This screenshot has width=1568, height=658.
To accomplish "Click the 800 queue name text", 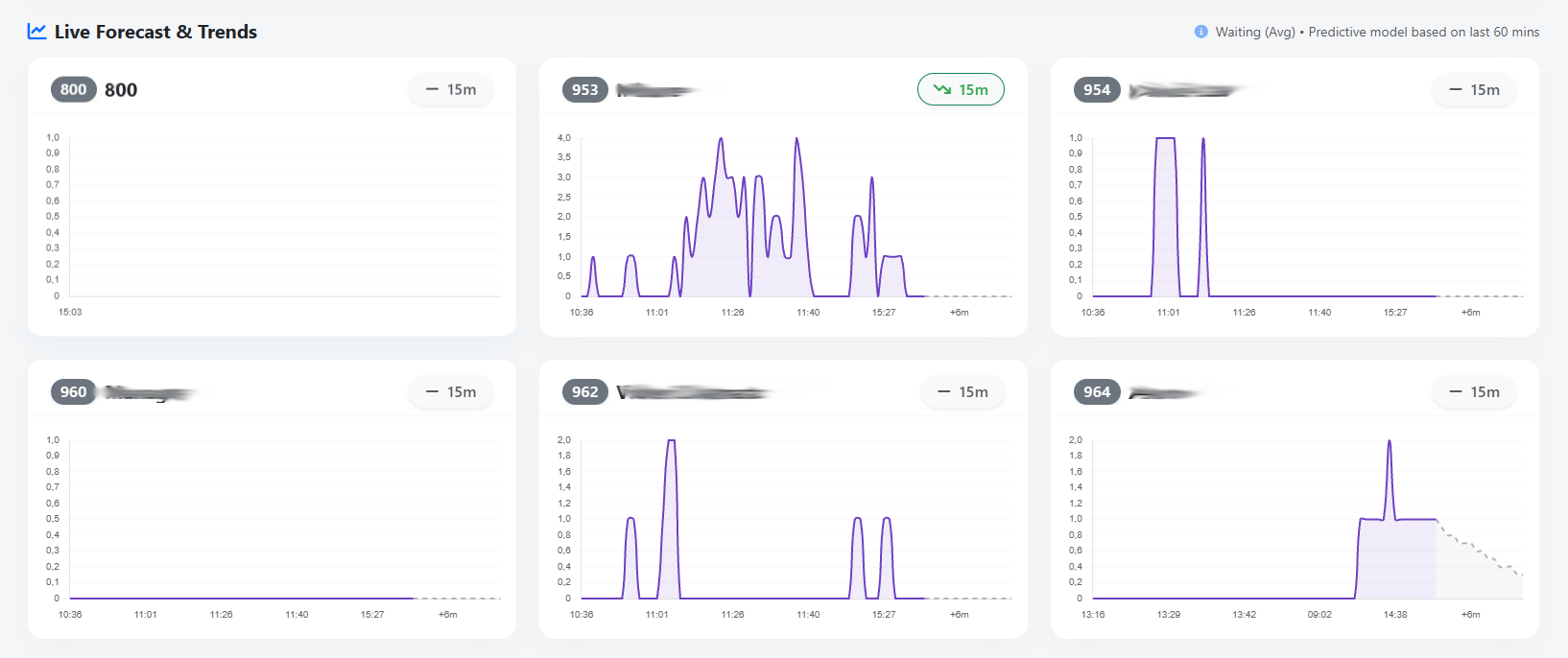I will coord(121,89).
